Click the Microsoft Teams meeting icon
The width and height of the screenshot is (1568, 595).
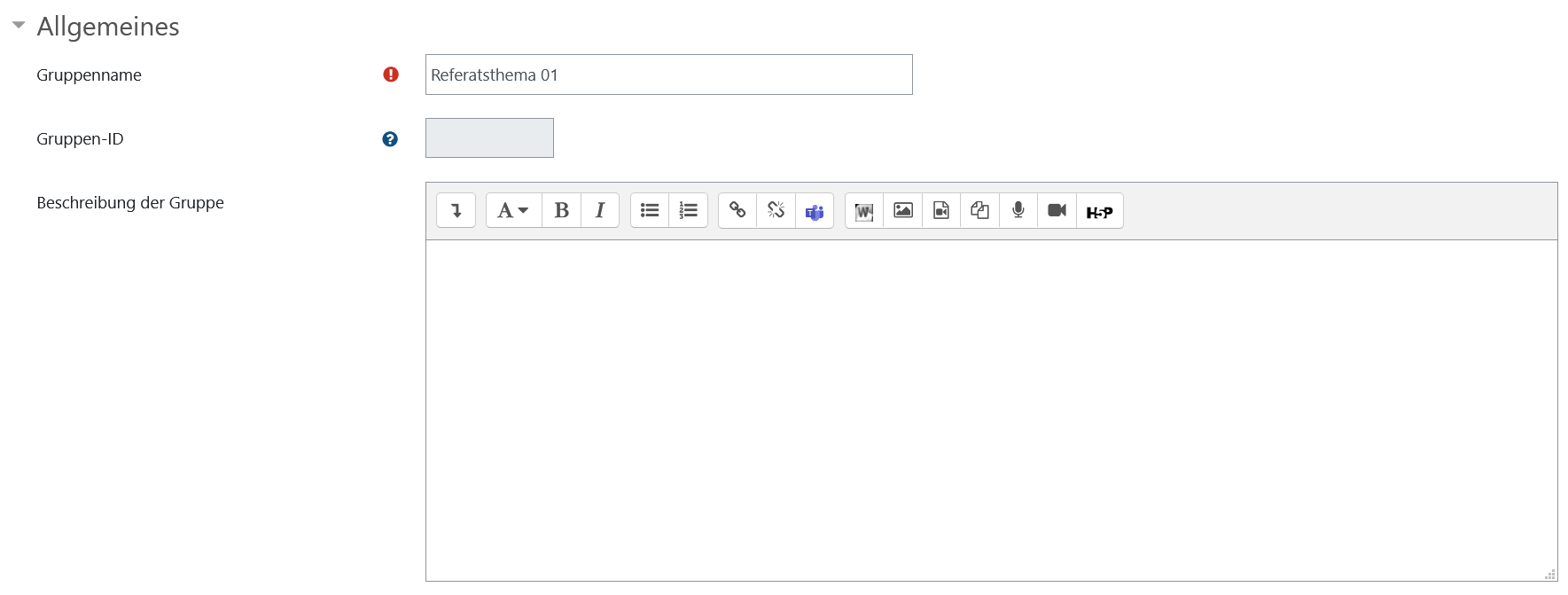click(815, 211)
